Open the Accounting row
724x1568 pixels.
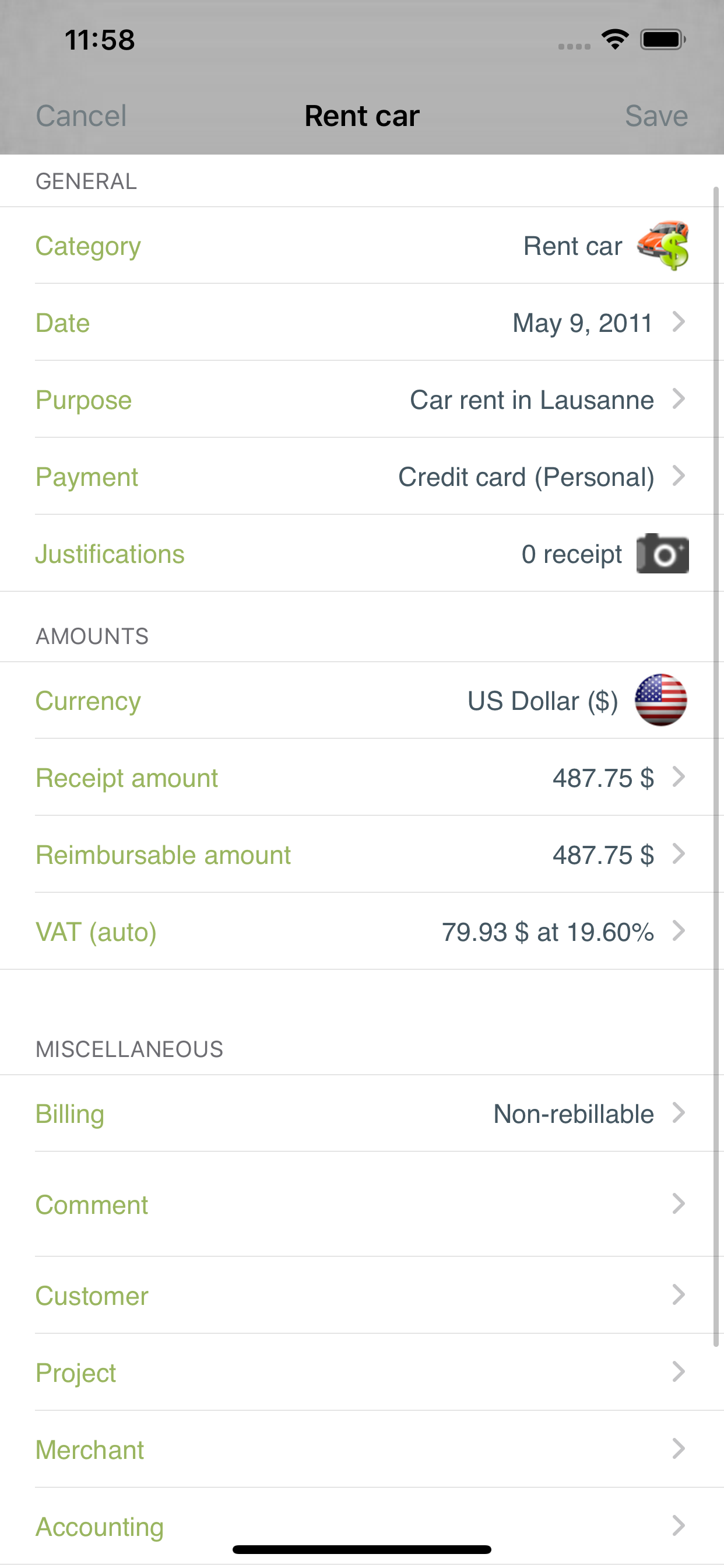pyautogui.click(x=362, y=1526)
